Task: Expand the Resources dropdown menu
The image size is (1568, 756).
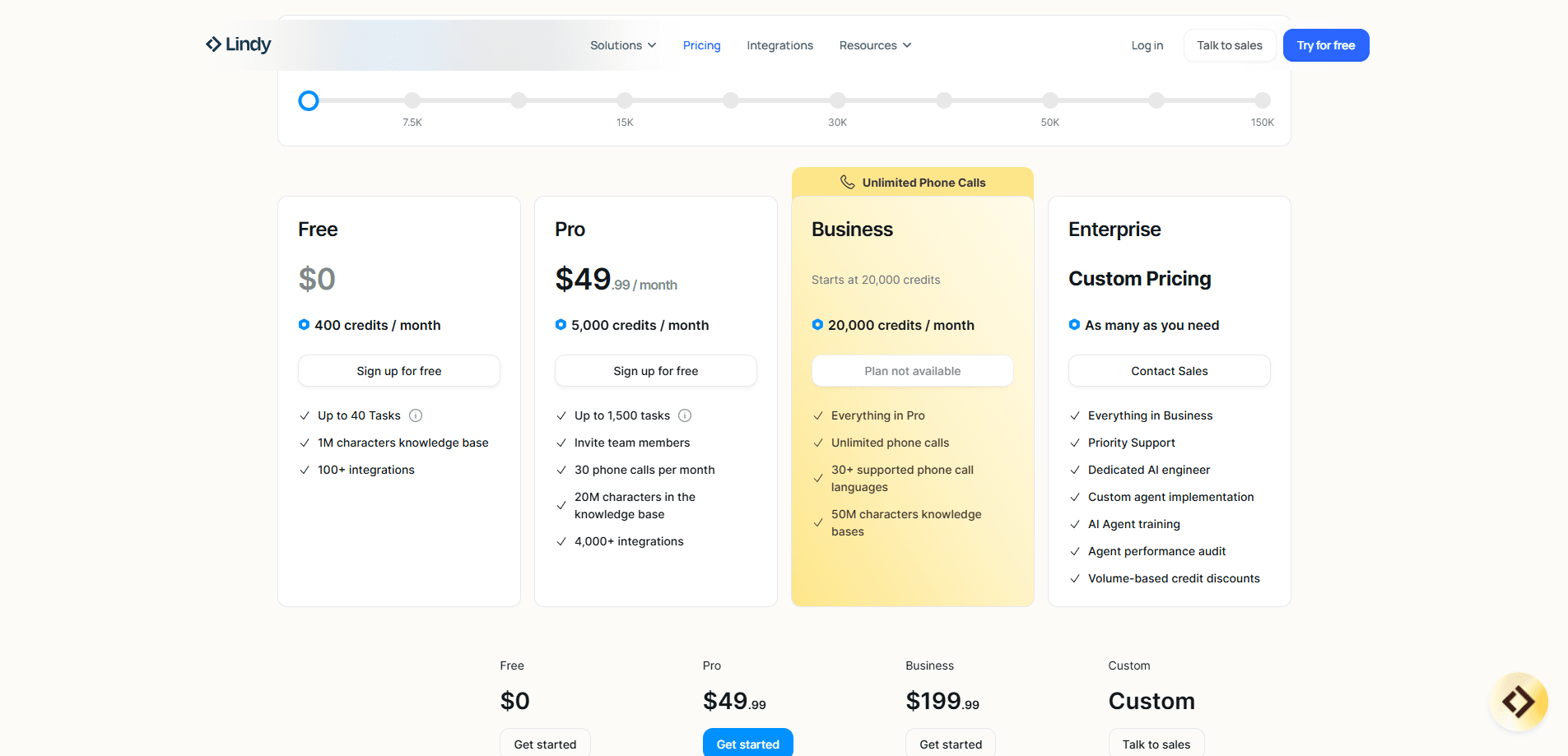Action: pyautogui.click(x=875, y=45)
